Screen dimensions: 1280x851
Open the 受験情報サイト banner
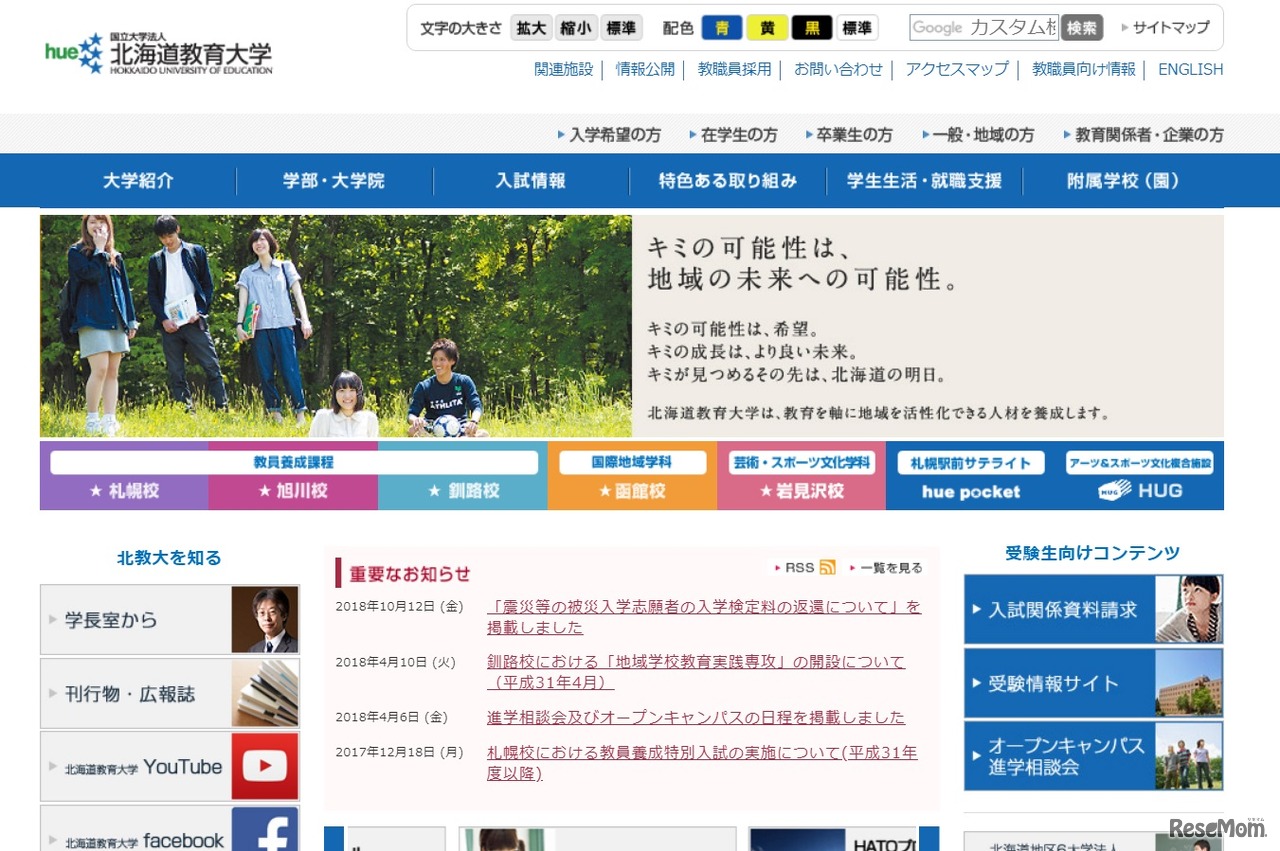tap(1094, 683)
